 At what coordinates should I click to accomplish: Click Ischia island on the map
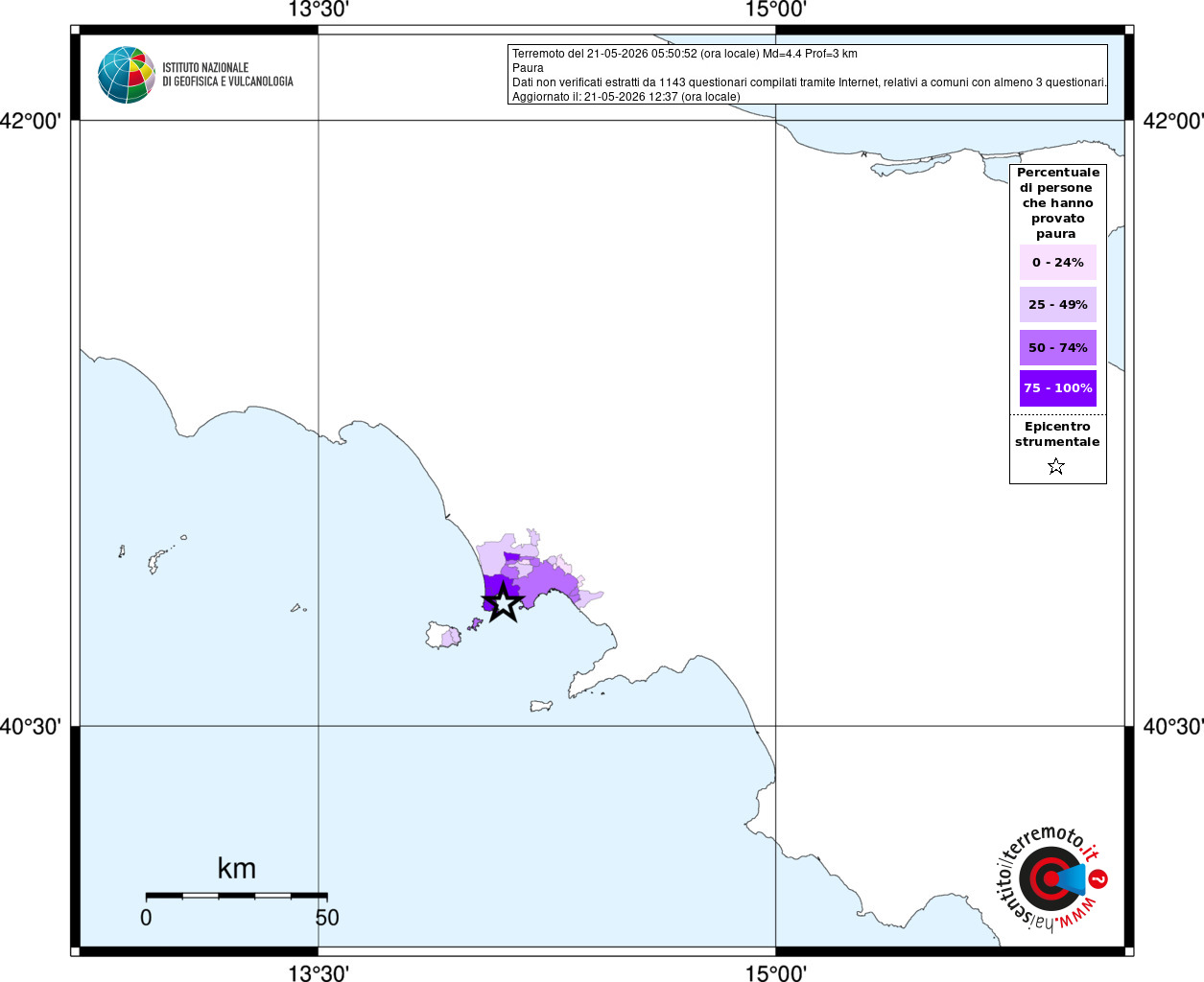point(444,636)
